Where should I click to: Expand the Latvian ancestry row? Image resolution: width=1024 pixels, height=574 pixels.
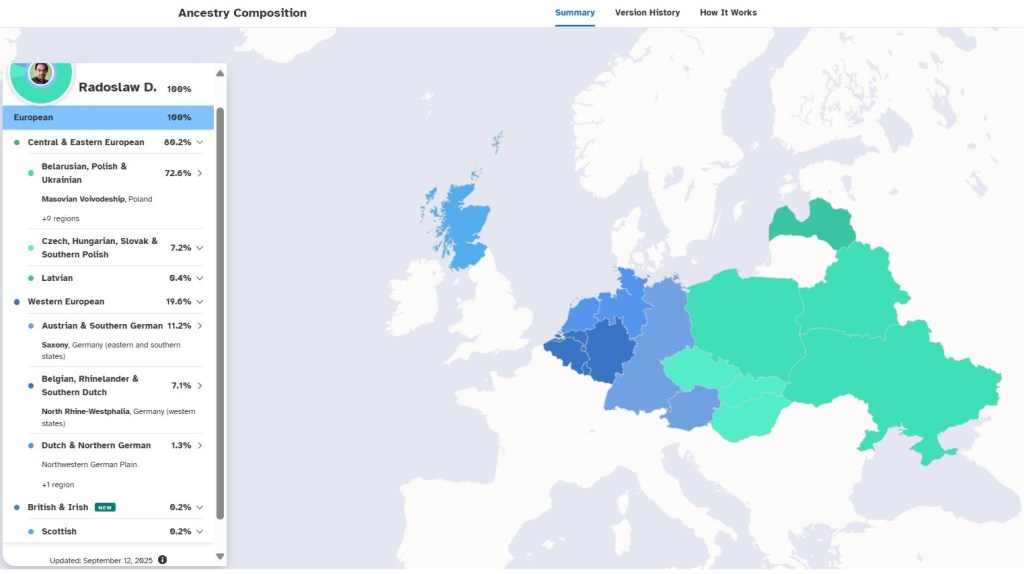(200, 278)
